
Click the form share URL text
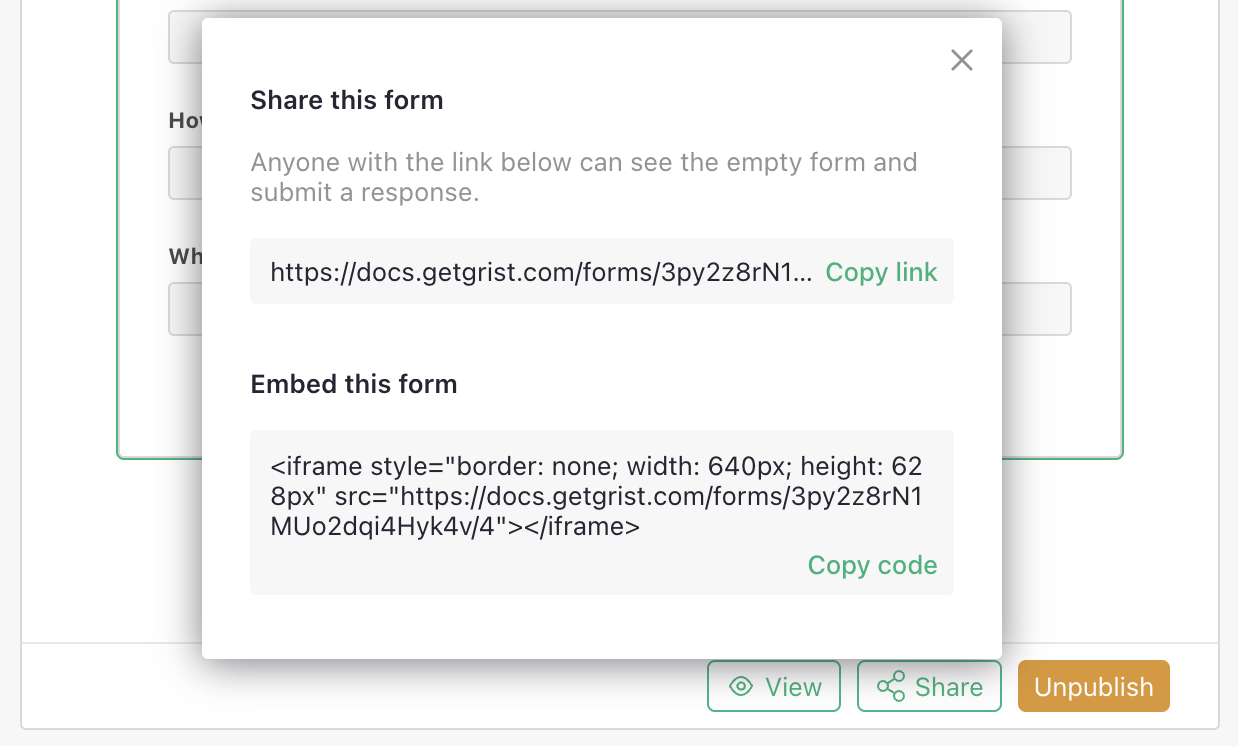click(540, 271)
